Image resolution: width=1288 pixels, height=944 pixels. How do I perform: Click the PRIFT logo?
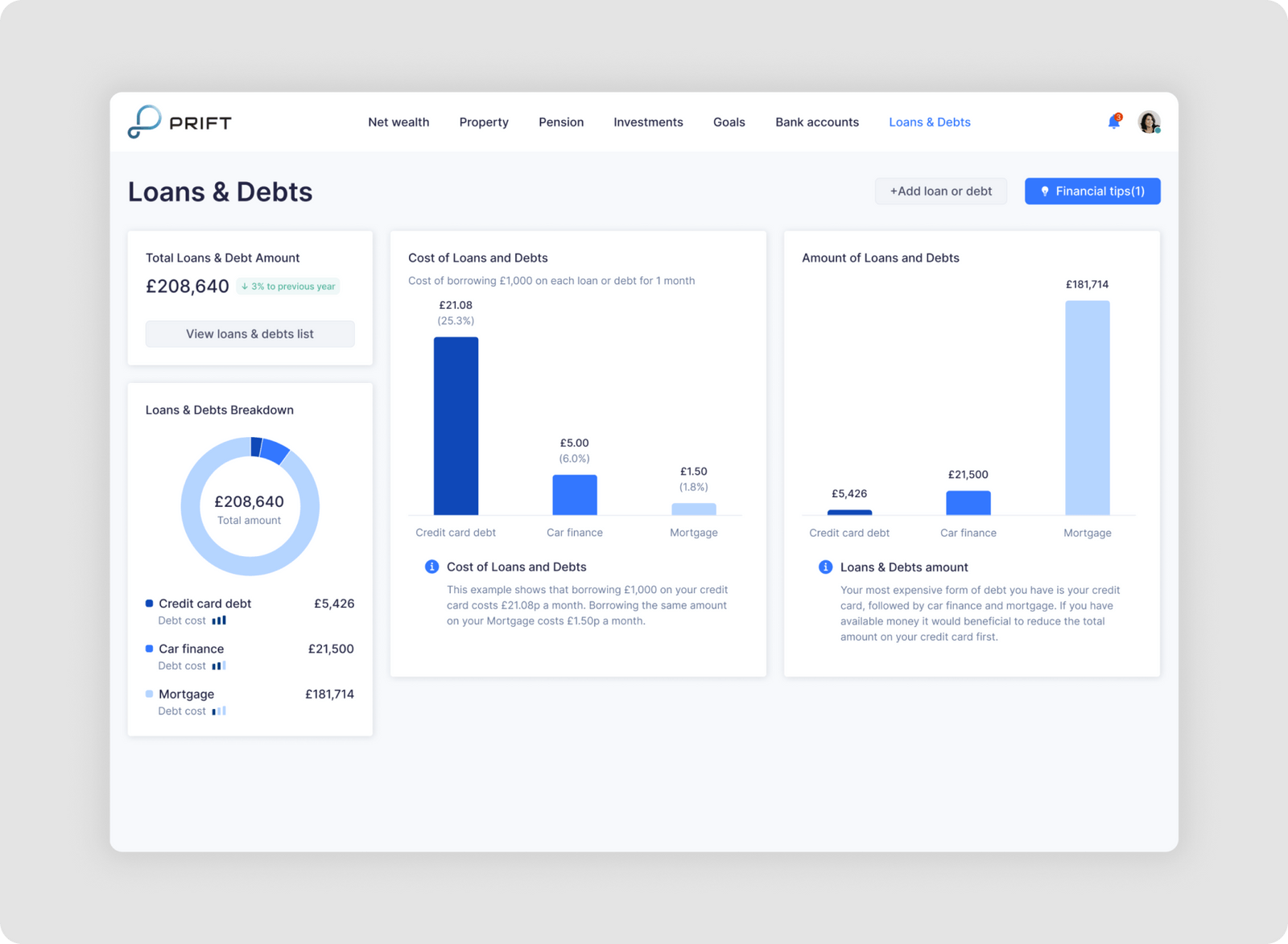tap(178, 122)
